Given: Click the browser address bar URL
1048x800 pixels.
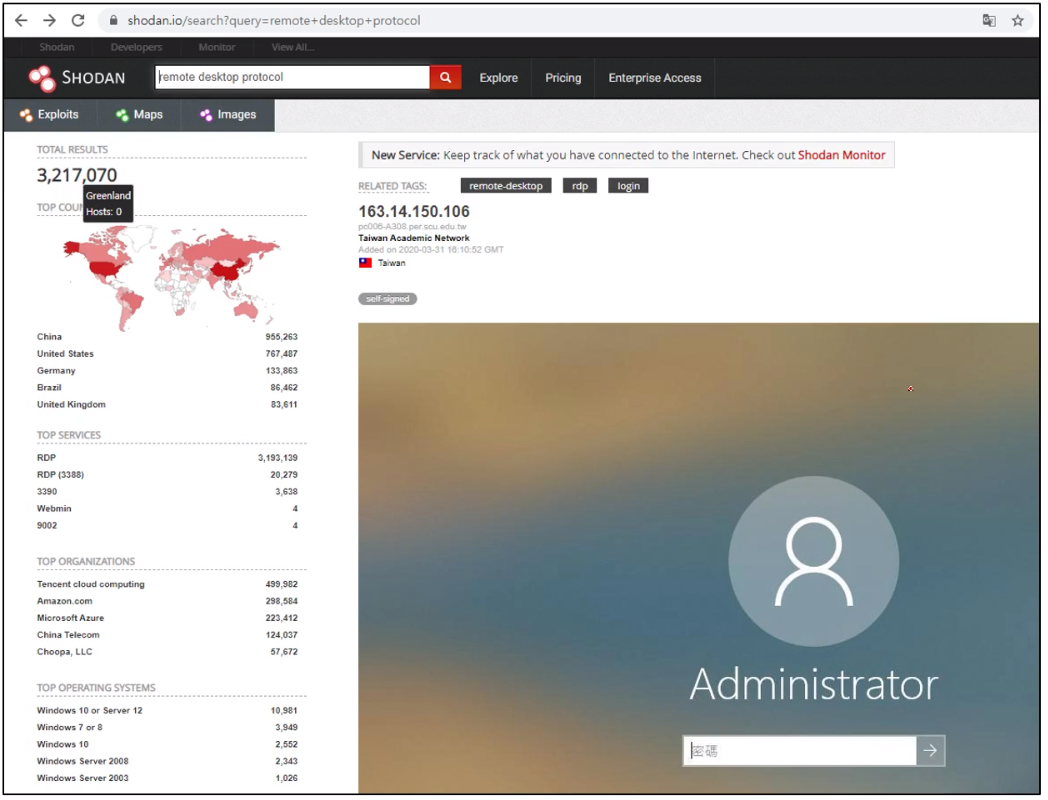Looking at the screenshot, I should tap(274, 21).
